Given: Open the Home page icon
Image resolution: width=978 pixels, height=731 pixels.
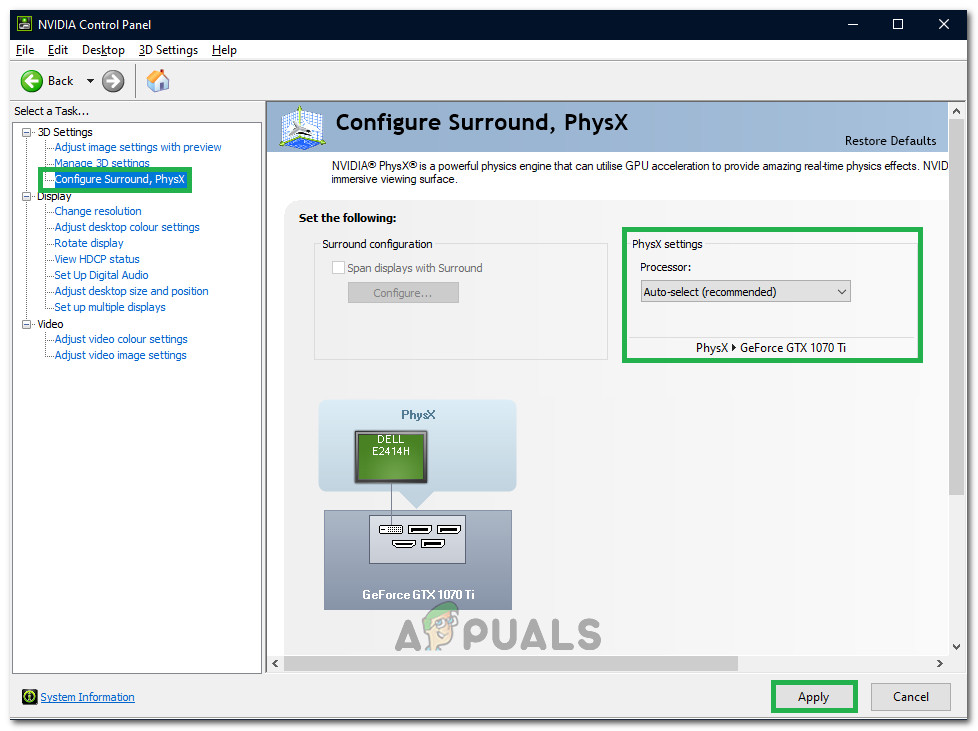Looking at the screenshot, I should pos(158,80).
